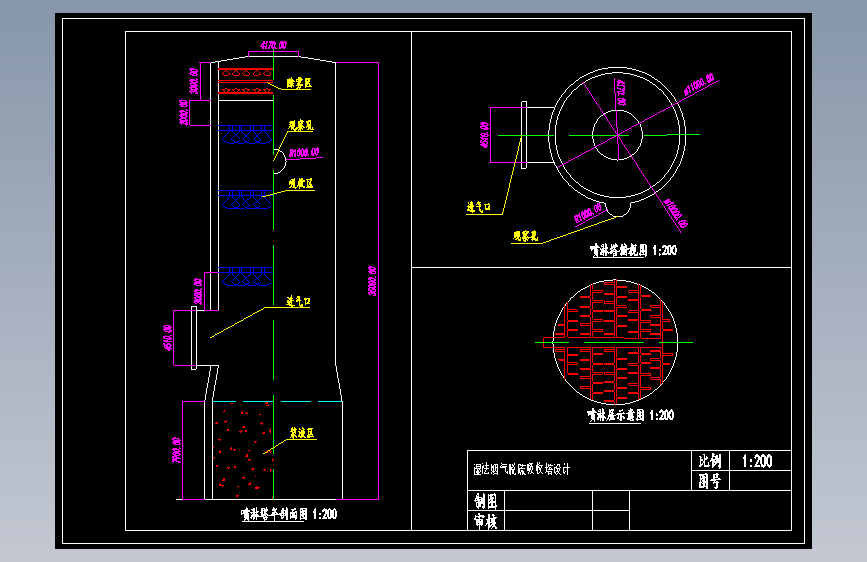Viewport: 867px width, 562px height.
Task: Select the 4510.00 dimension in the top view
Action: point(484,135)
